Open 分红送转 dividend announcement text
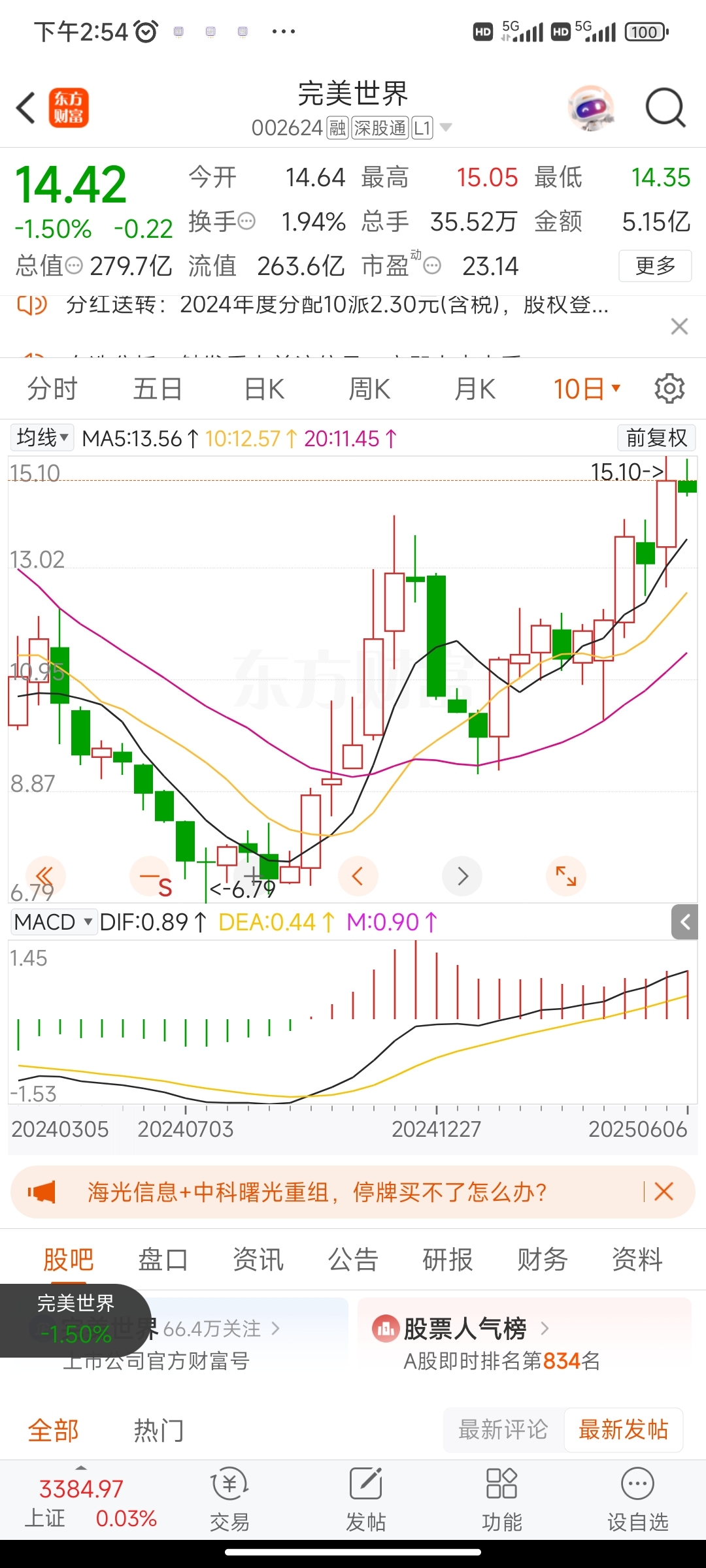The width and height of the screenshot is (706, 1568). click(337, 304)
